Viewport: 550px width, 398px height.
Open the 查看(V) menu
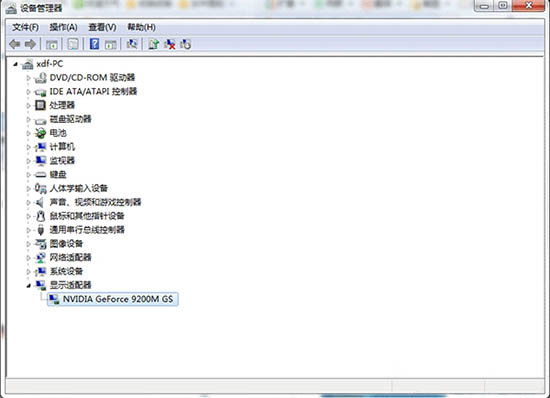tap(102, 27)
